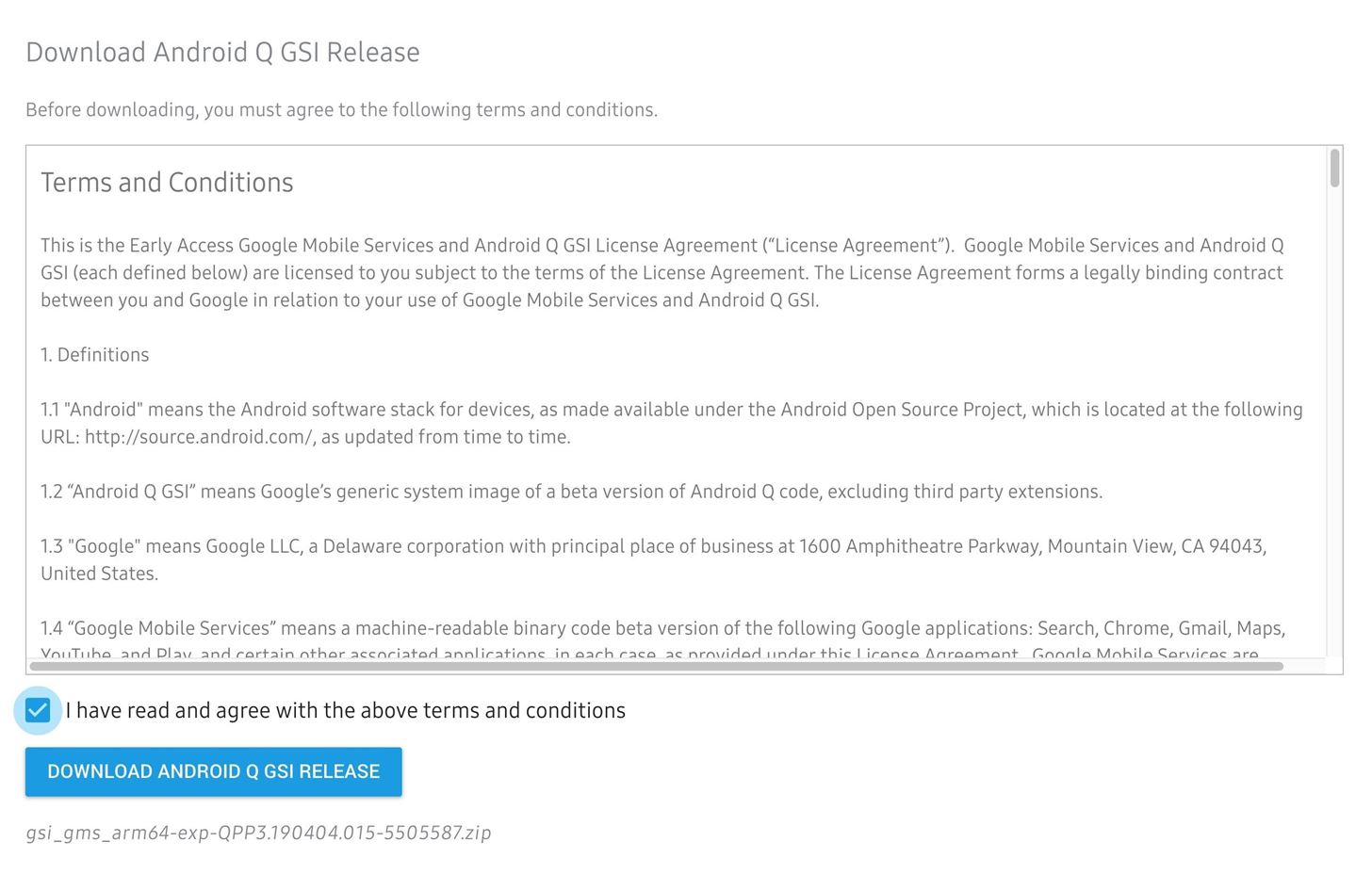Click the 'Terms and Conditions' heading

(167, 182)
